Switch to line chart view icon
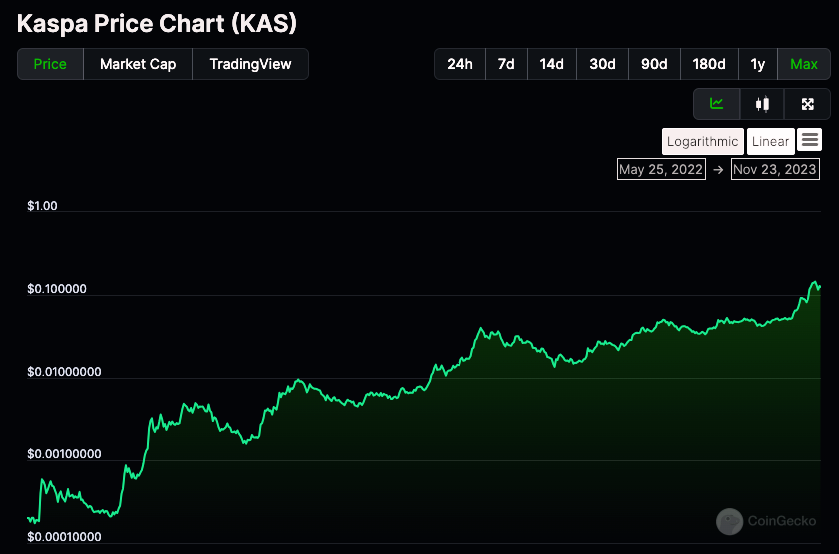Image resolution: width=839 pixels, height=554 pixels. point(716,104)
